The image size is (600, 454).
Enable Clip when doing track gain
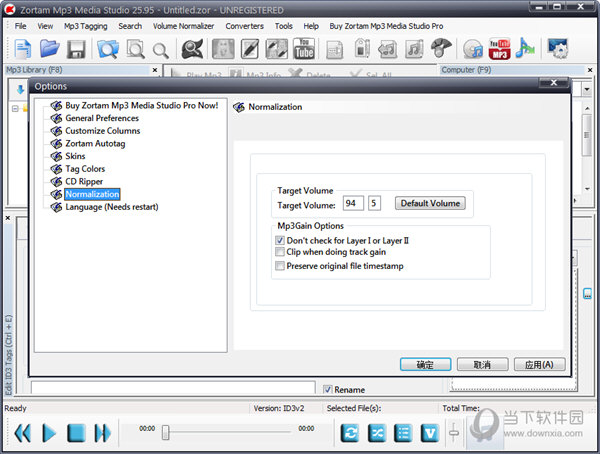pos(280,252)
